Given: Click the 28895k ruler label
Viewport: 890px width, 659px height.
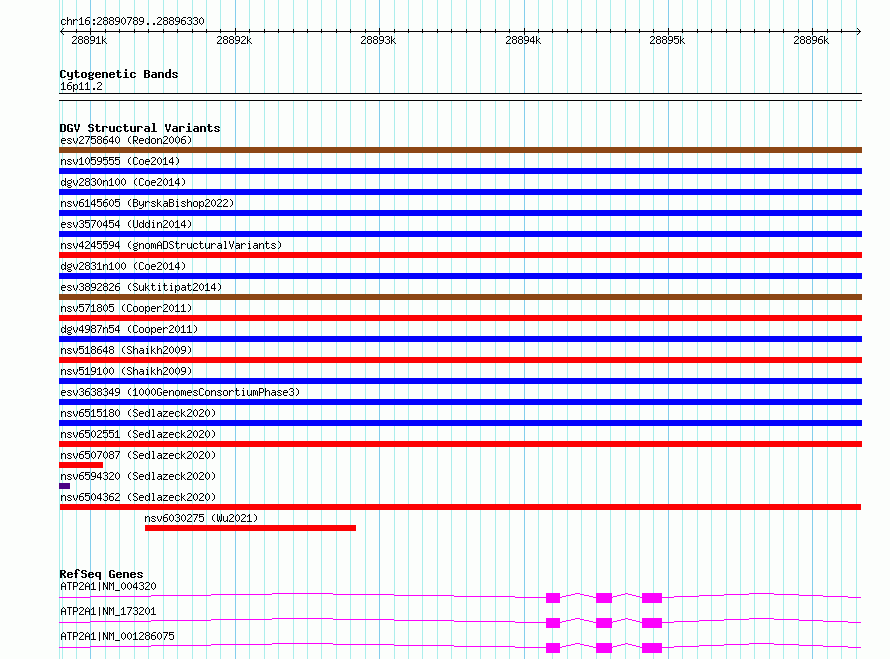Looking at the screenshot, I should coord(667,40).
